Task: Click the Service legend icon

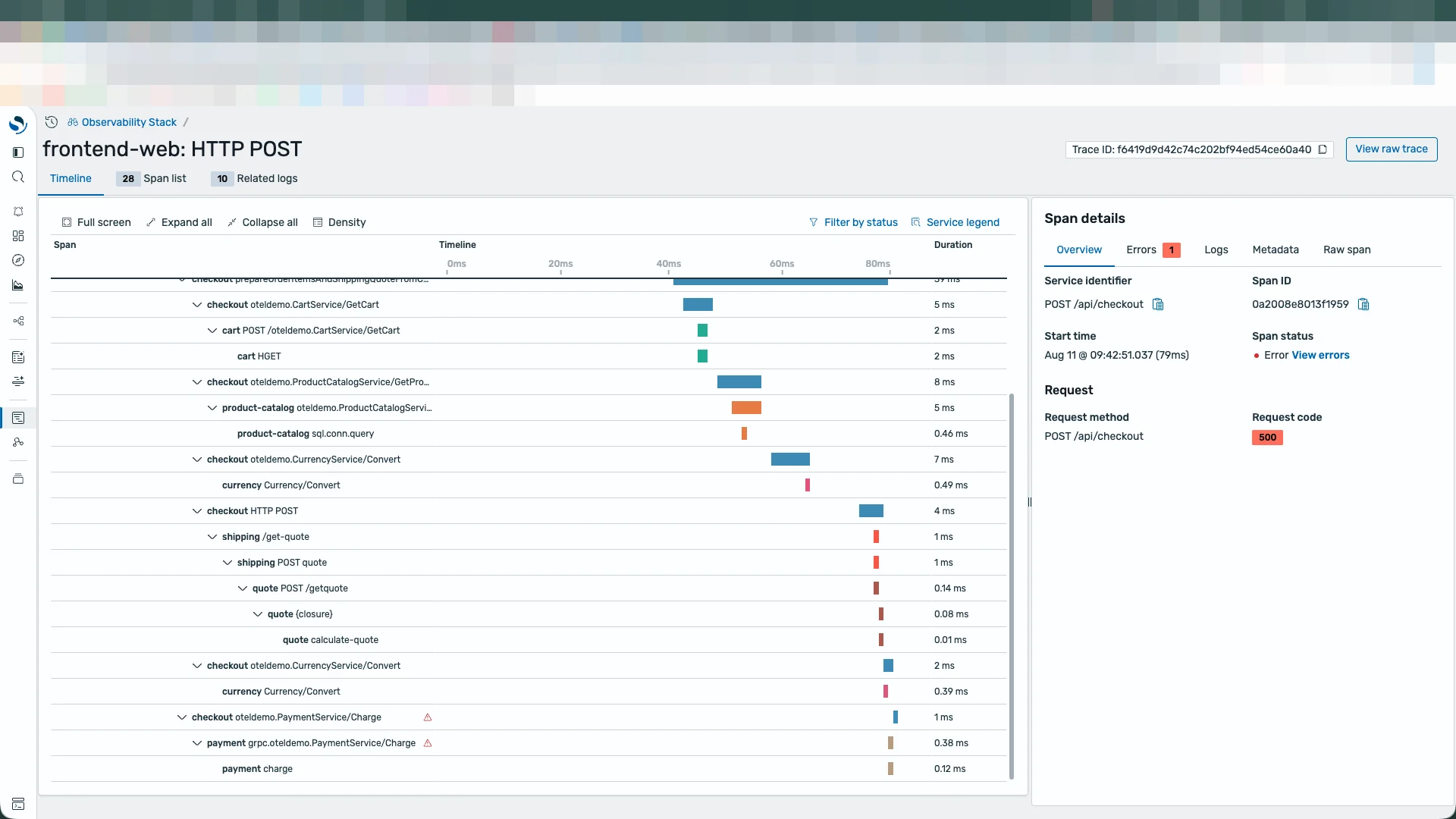Action: point(916,222)
